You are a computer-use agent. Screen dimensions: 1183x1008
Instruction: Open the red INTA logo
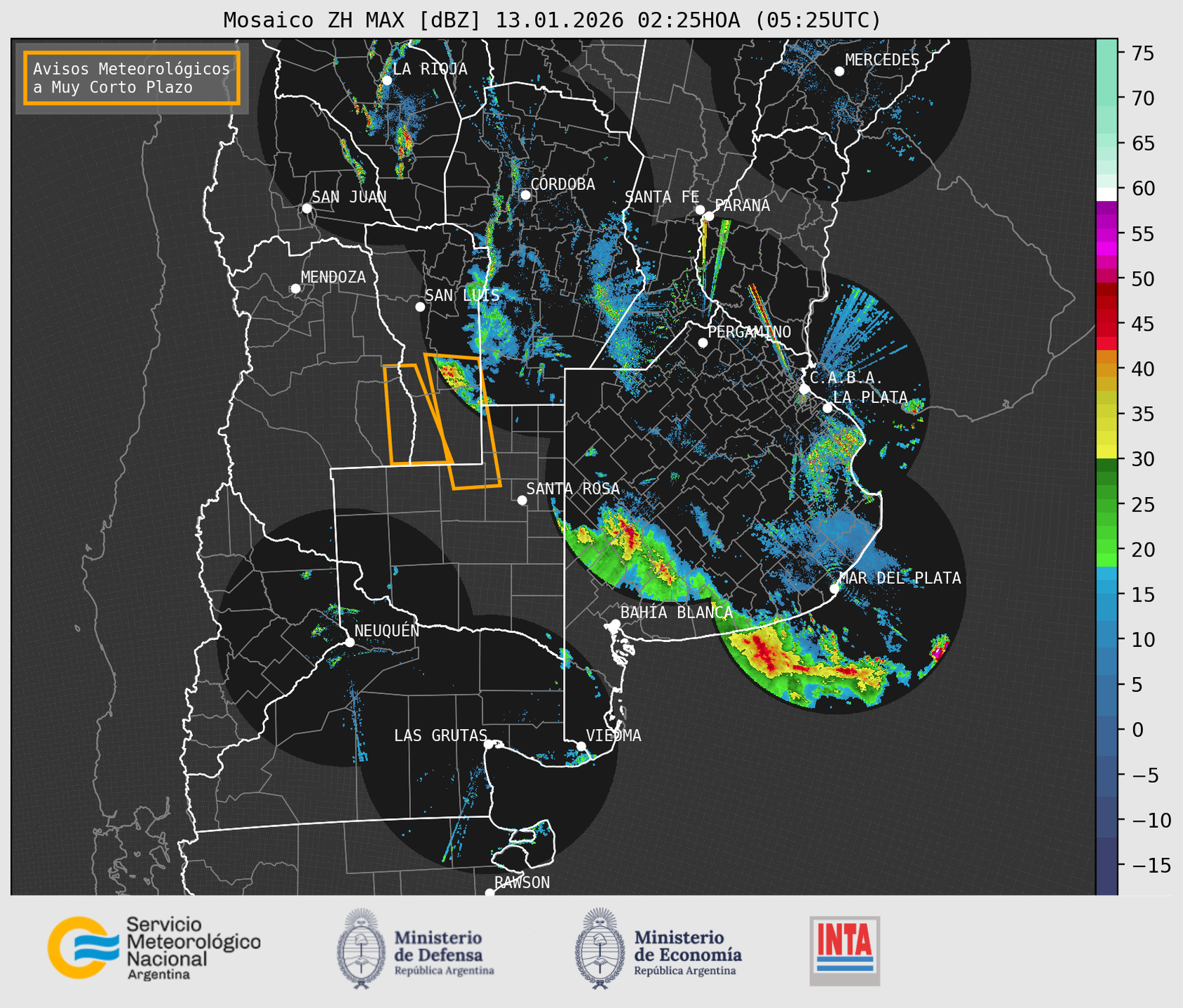pyautogui.click(x=845, y=951)
